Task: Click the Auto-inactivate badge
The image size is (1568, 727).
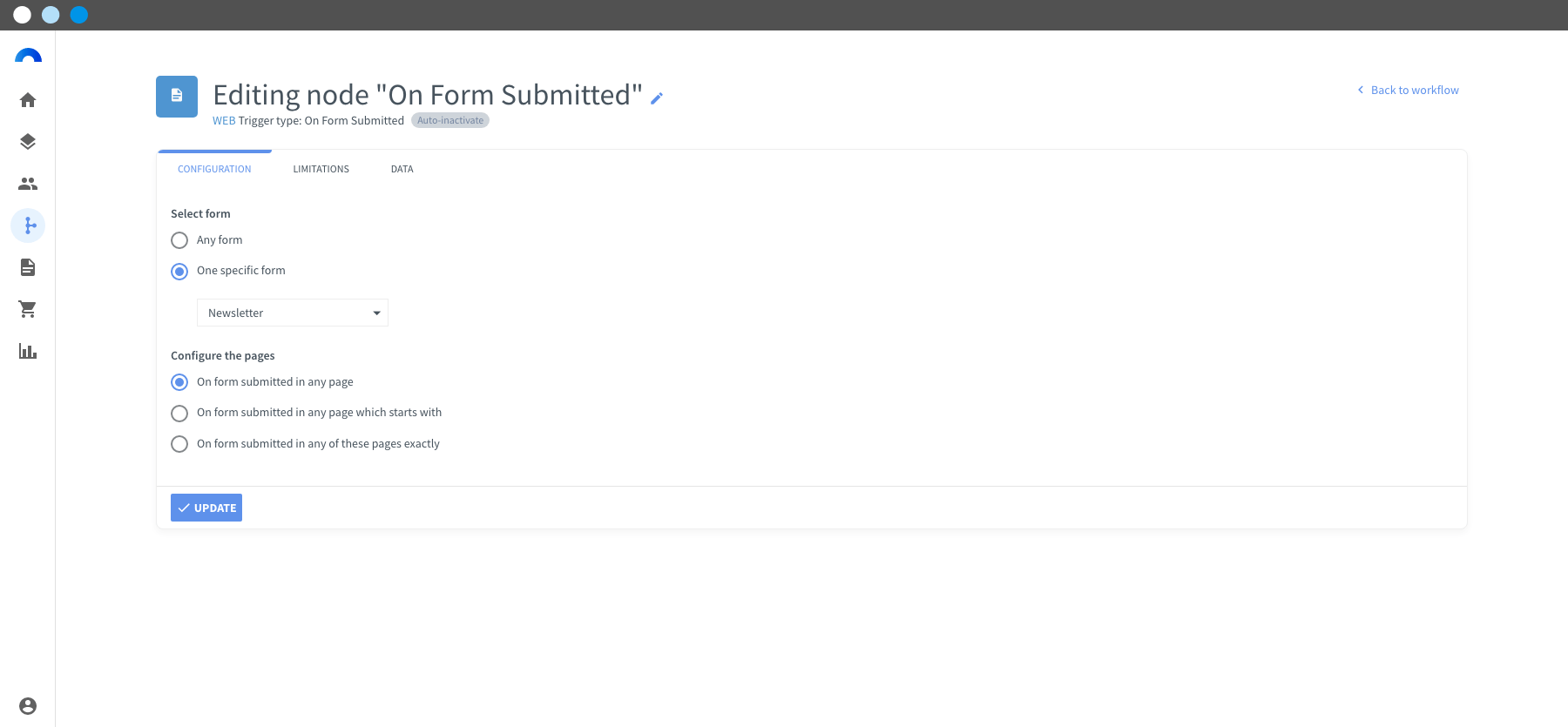Action: pos(450,120)
